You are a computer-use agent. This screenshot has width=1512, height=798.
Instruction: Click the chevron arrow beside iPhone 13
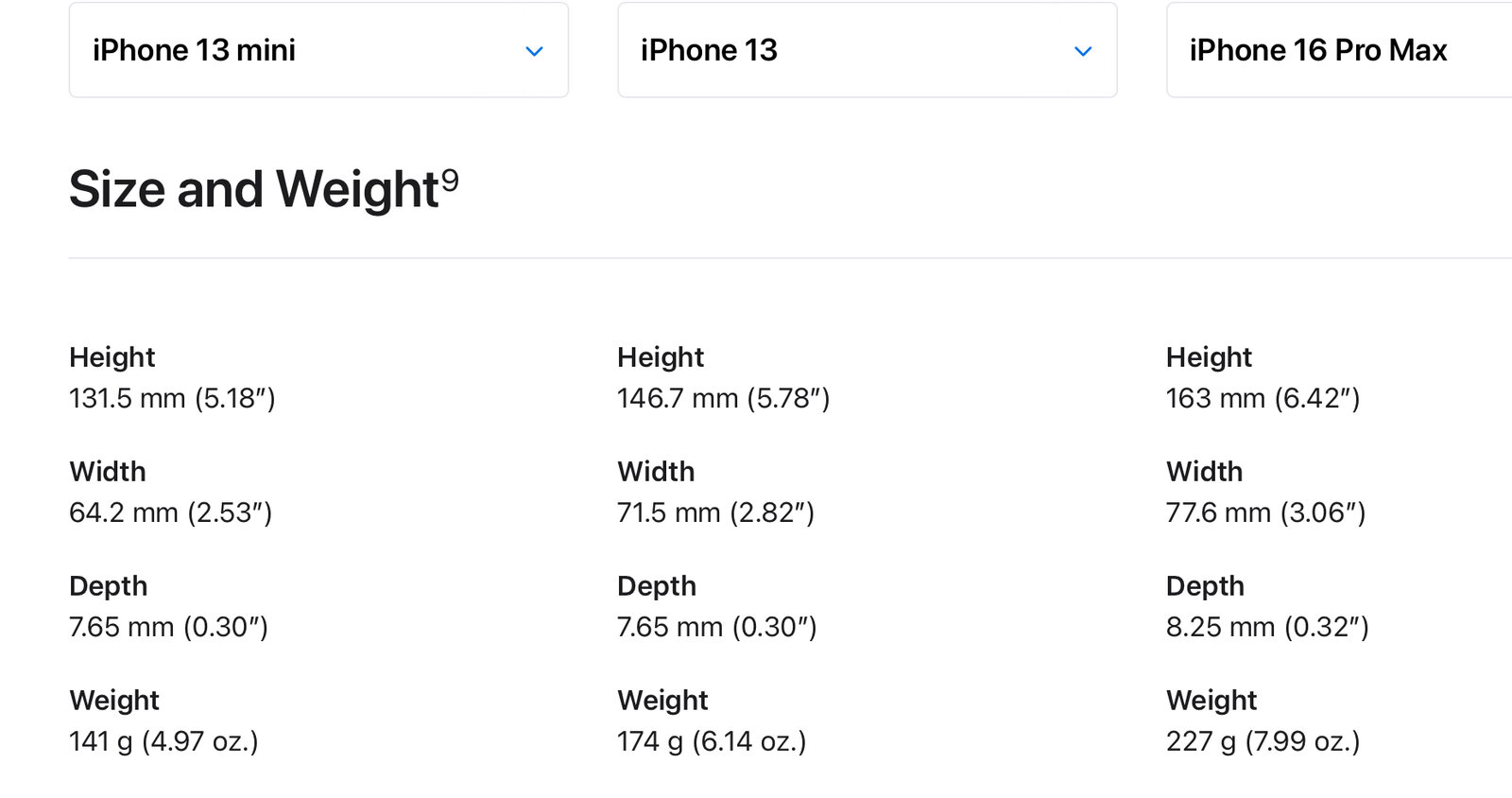click(1083, 51)
